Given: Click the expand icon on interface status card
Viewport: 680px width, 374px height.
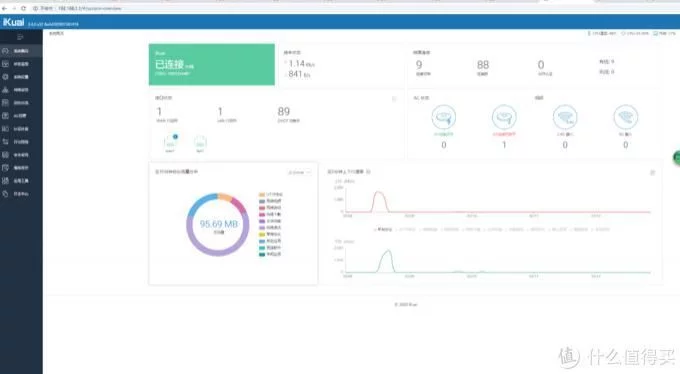Looking at the screenshot, I should click(394, 99).
